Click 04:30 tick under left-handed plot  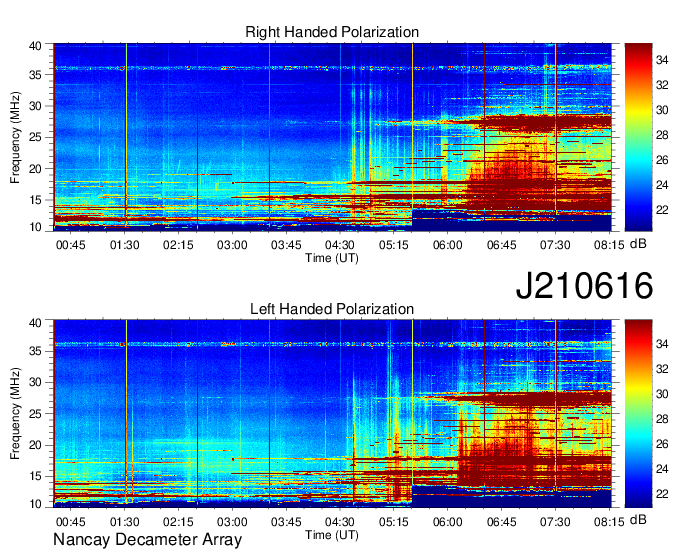tap(340, 522)
